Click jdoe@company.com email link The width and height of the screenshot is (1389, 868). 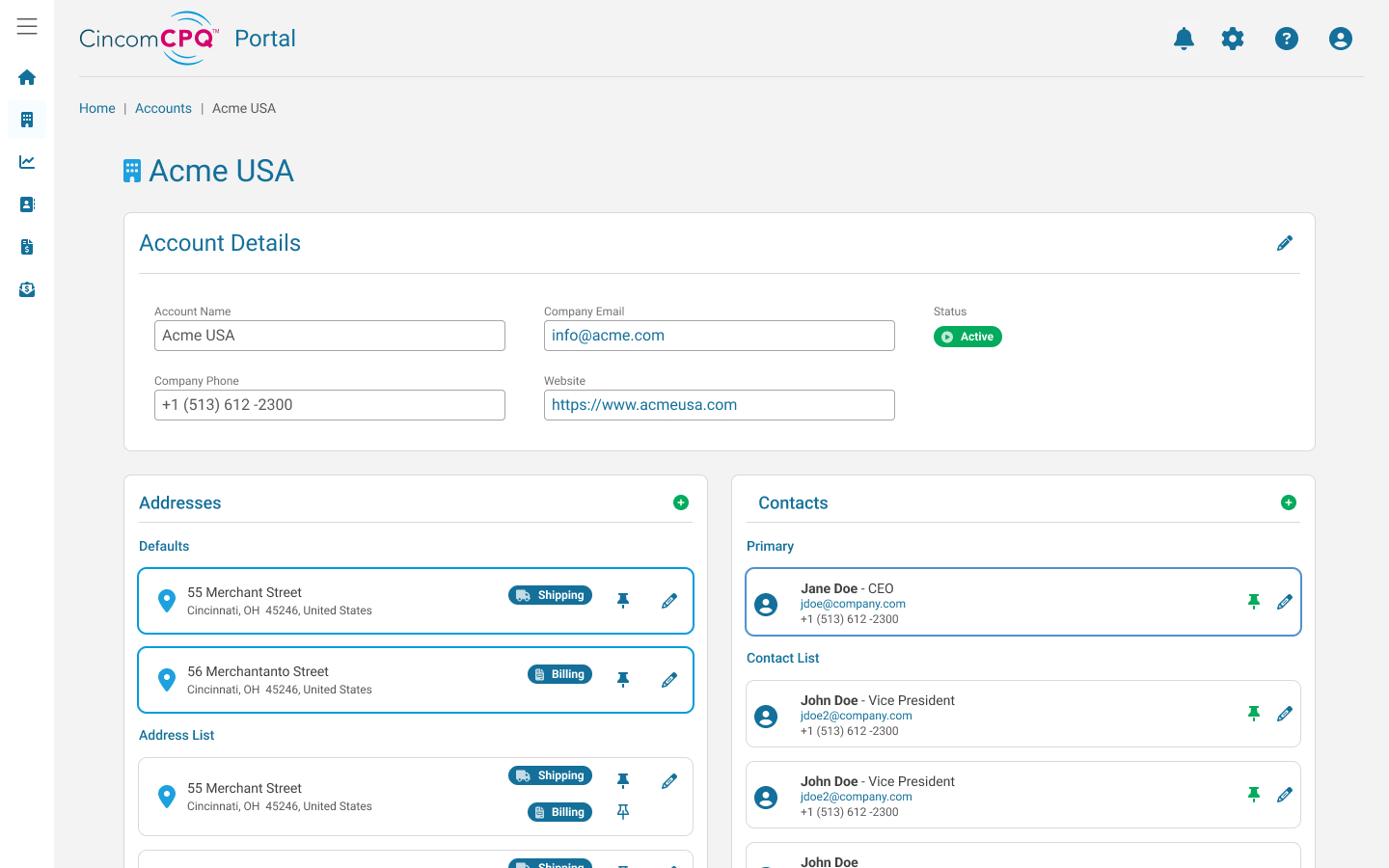[853, 604]
